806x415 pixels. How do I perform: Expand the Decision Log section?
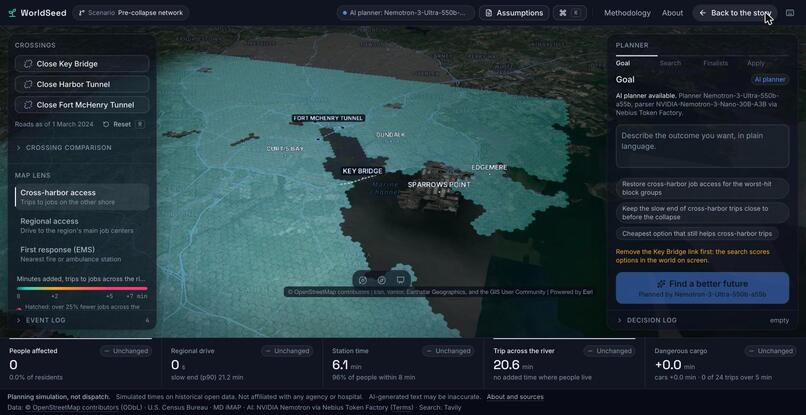click(x=702, y=320)
